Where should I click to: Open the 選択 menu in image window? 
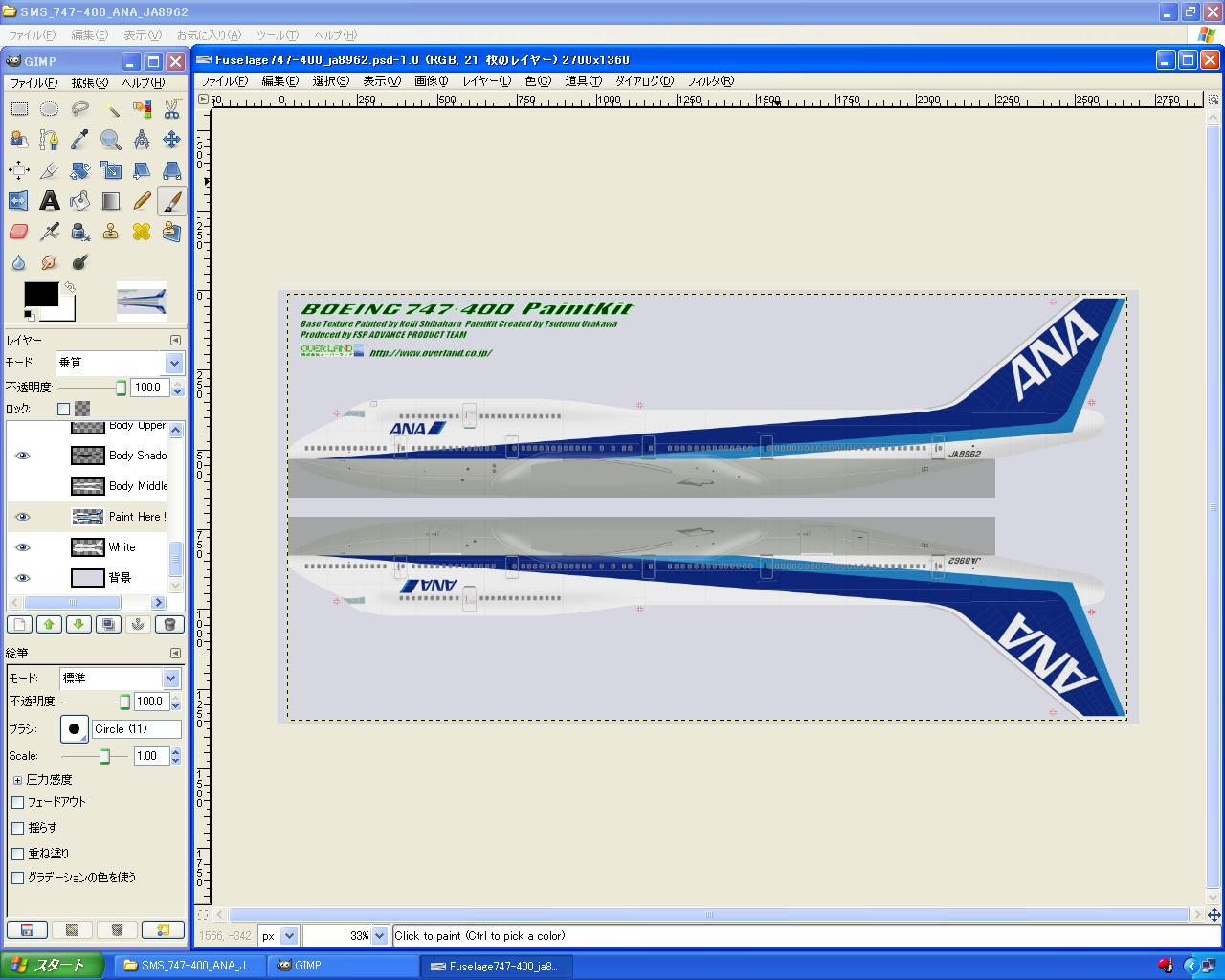(x=330, y=81)
